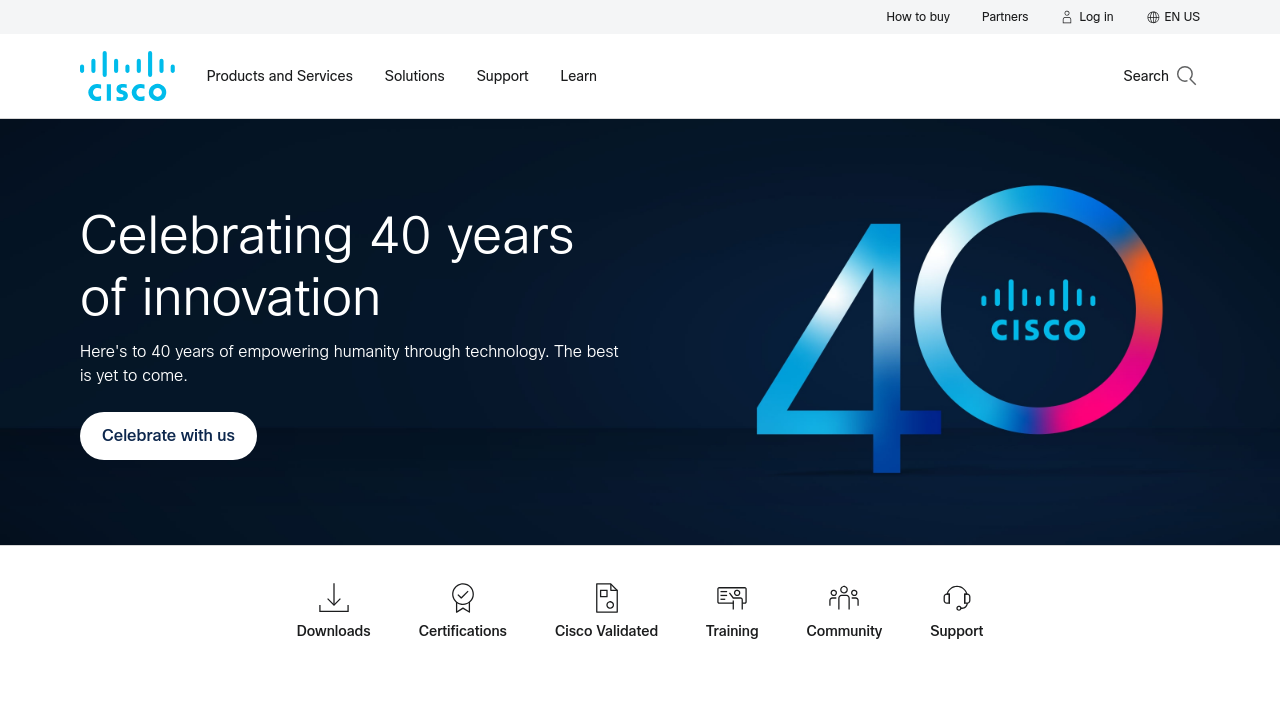Click the Cisco Validated document icon
The width and height of the screenshot is (1280, 720).
(607, 598)
